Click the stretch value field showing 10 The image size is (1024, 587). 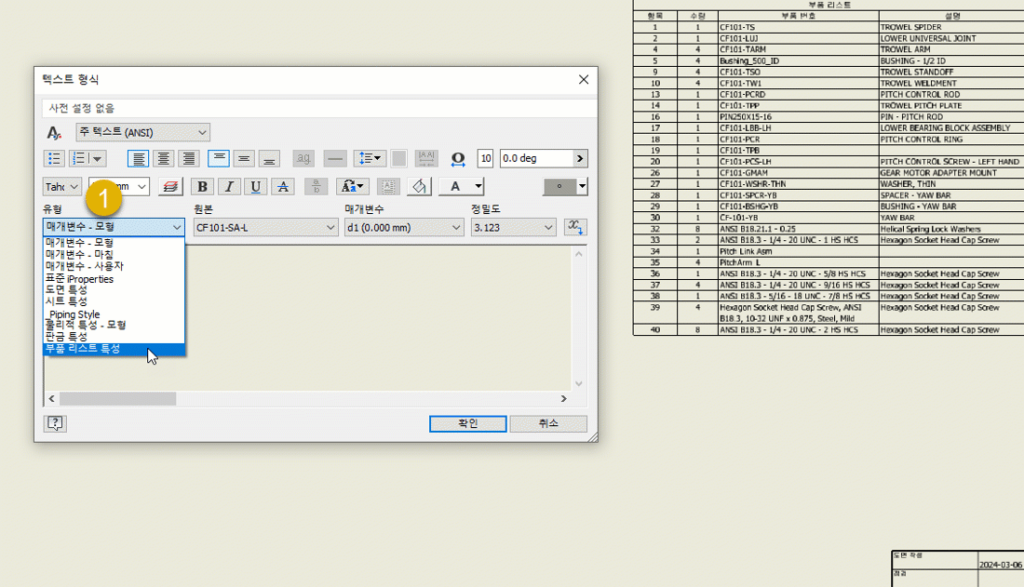pyautogui.click(x=485, y=159)
